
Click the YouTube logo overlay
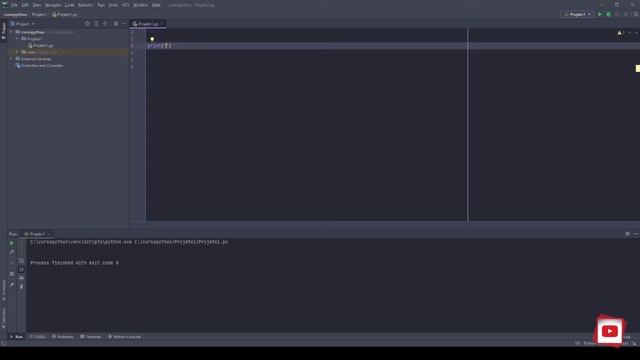[610, 331]
